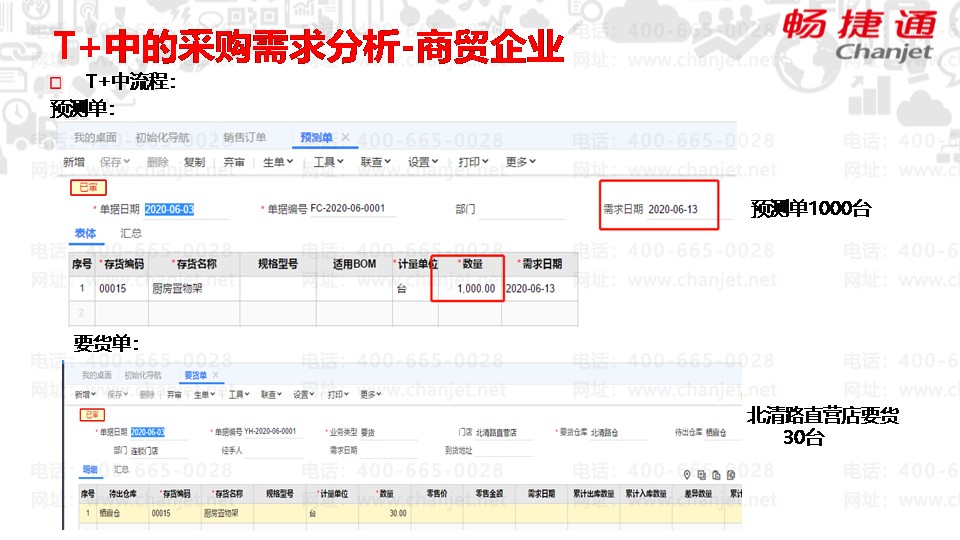Click 存货名称 column header in forecast grid
Image resolution: width=960 pixels, height=540 pixels.
194,264
